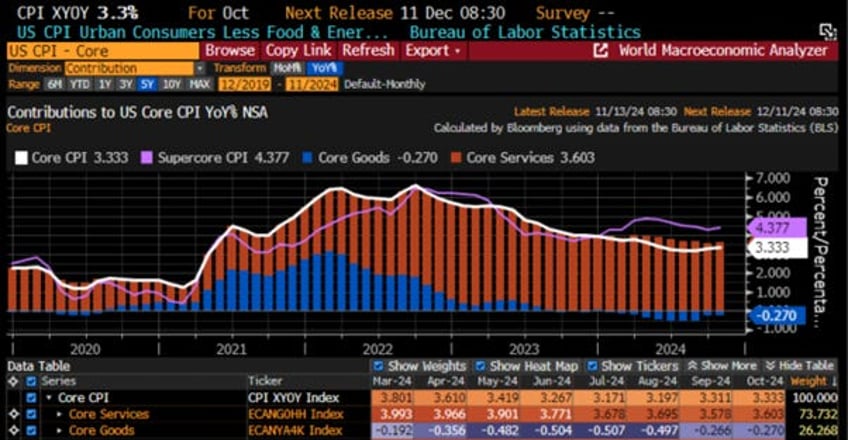Click the diamond icon in the Data Table header

pos(14,382)
